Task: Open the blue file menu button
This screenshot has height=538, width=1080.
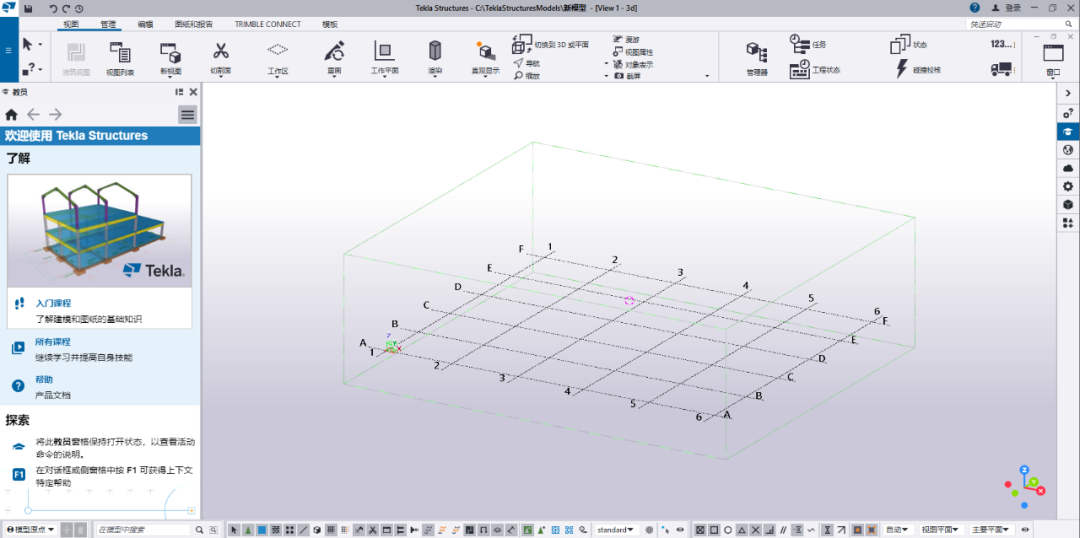Action: (8, 50)
